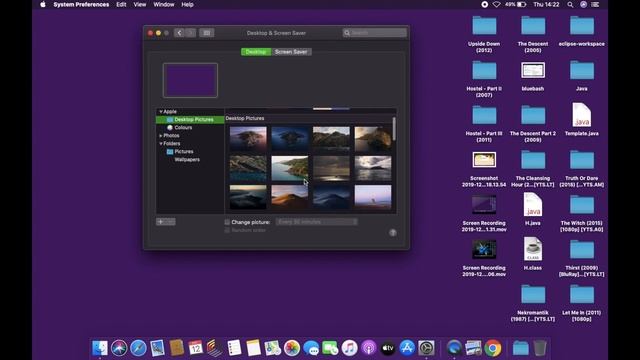Choose the pale pink sky wallpaper thumbnail

pos(373,197)
